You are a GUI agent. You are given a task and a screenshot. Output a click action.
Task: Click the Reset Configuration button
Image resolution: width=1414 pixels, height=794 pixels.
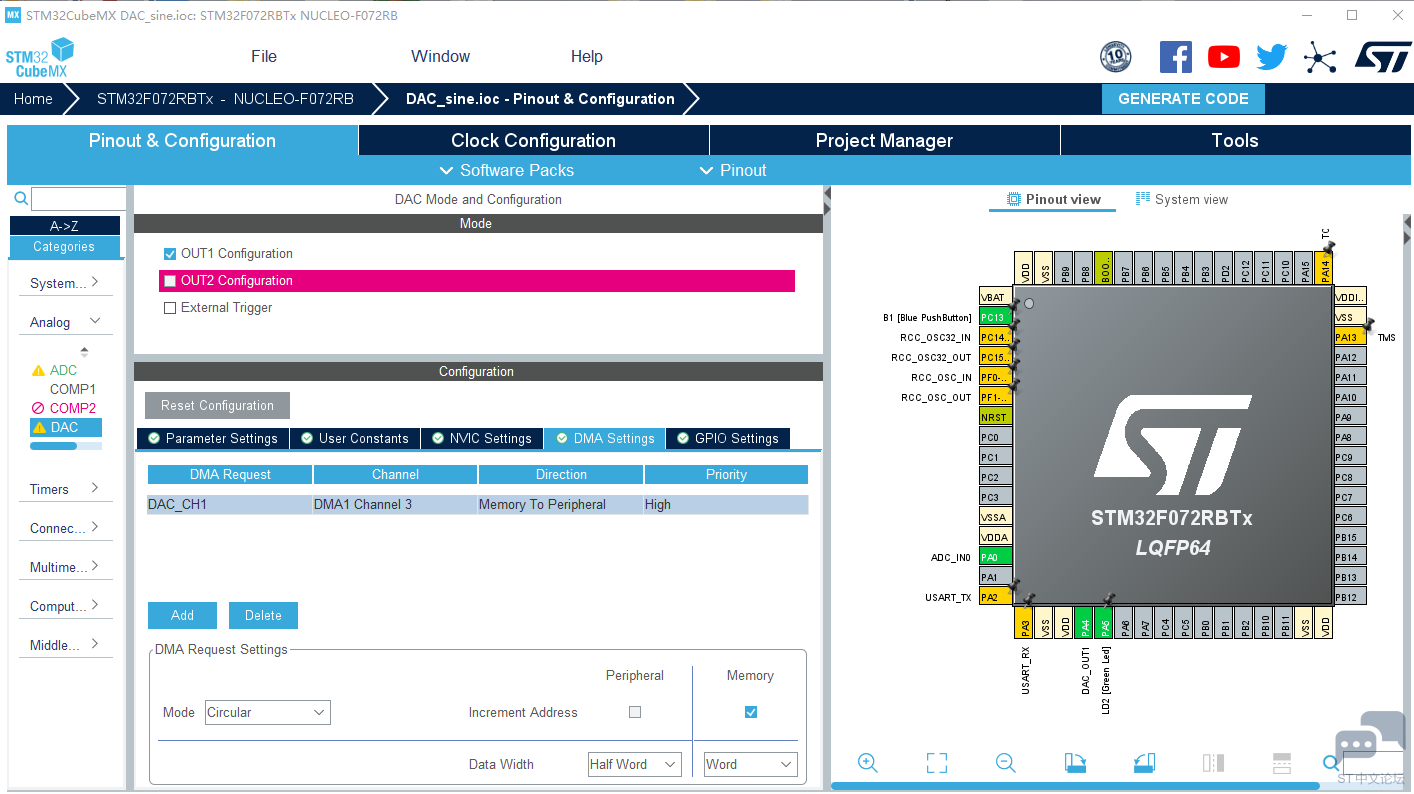coord(217,406)
